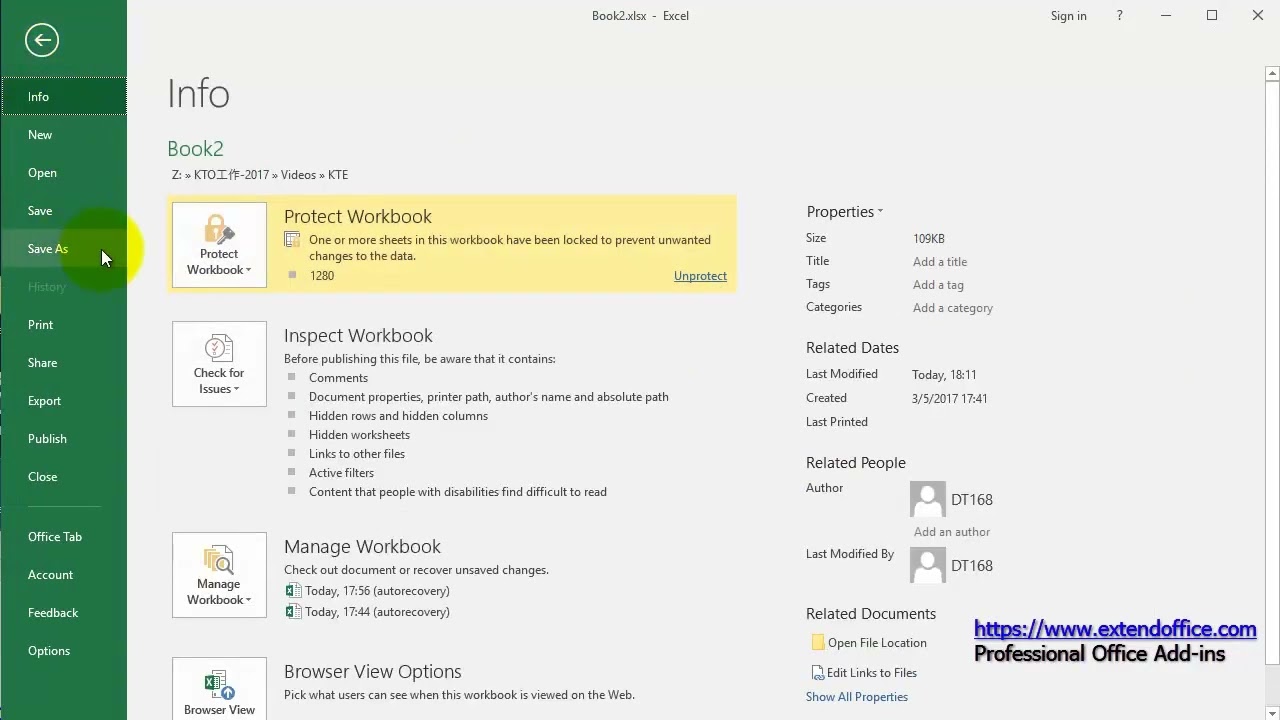This screenshot has width=1280, height=720.
Task: Open the Help question mark icon
Action: 1120,16
